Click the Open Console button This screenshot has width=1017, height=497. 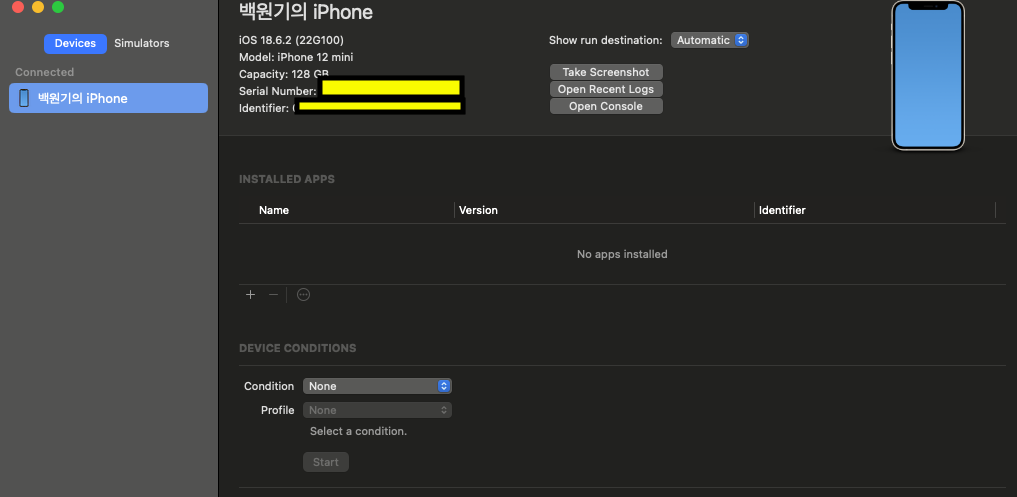(606, 106)
